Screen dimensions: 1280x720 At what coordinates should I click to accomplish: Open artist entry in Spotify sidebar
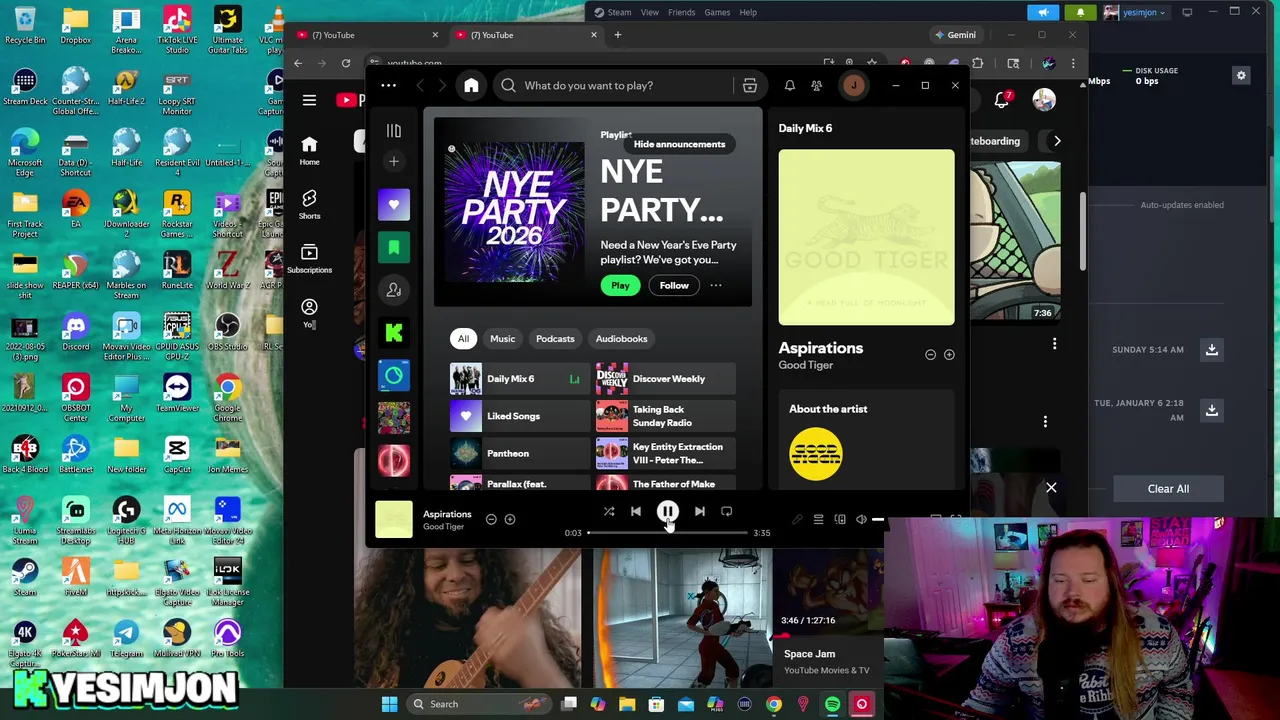[394, 290]
